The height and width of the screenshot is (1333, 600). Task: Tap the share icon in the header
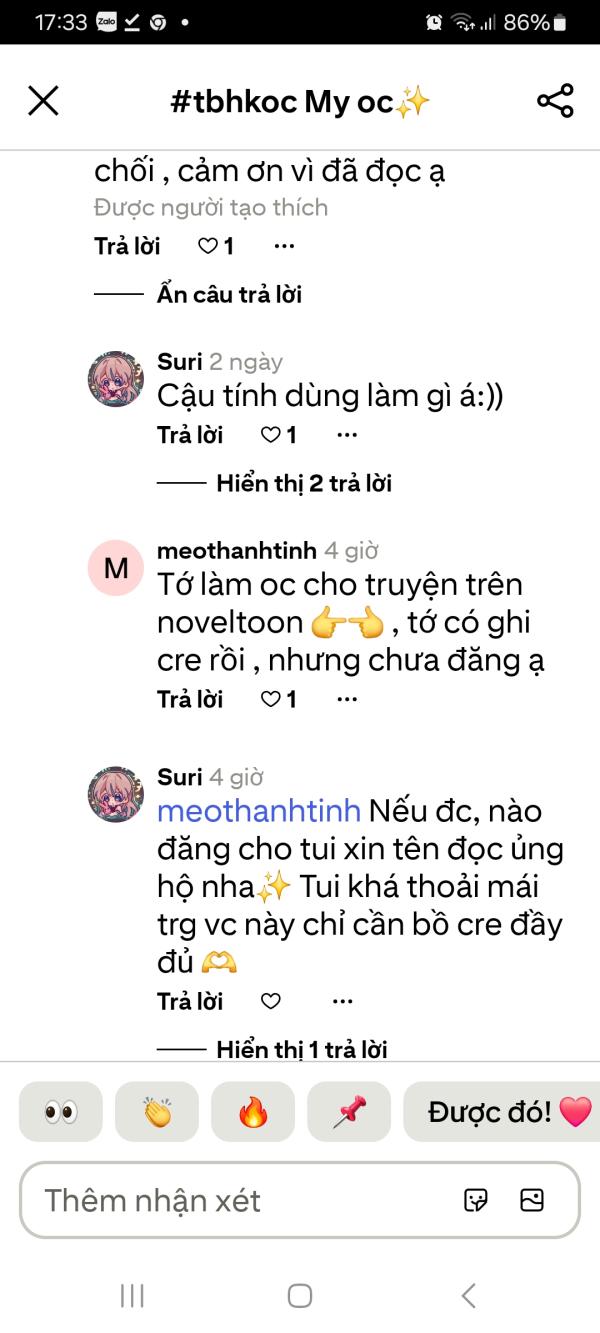(555, 101)
